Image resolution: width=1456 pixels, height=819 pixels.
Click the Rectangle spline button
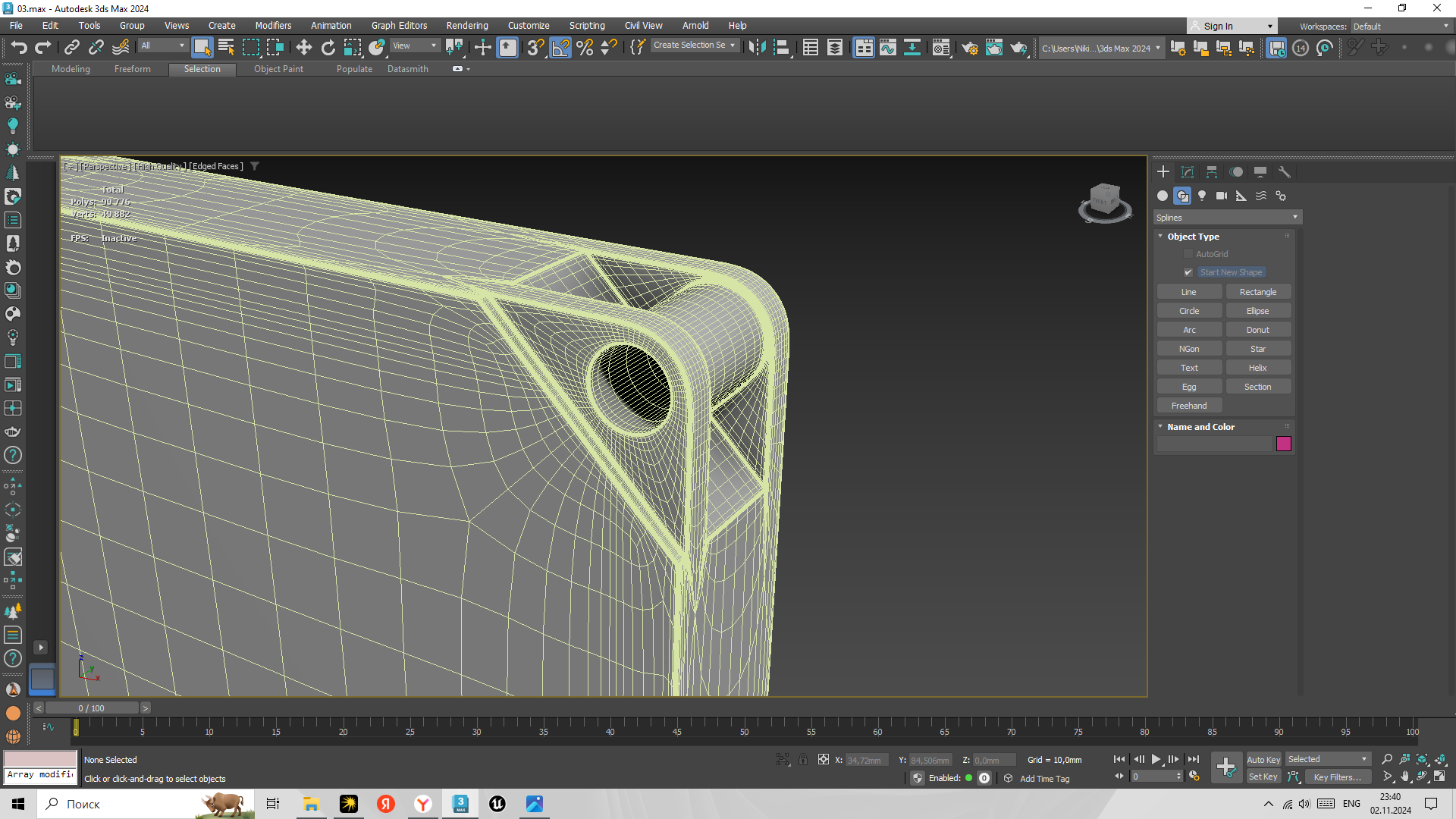pos(1257,292)
